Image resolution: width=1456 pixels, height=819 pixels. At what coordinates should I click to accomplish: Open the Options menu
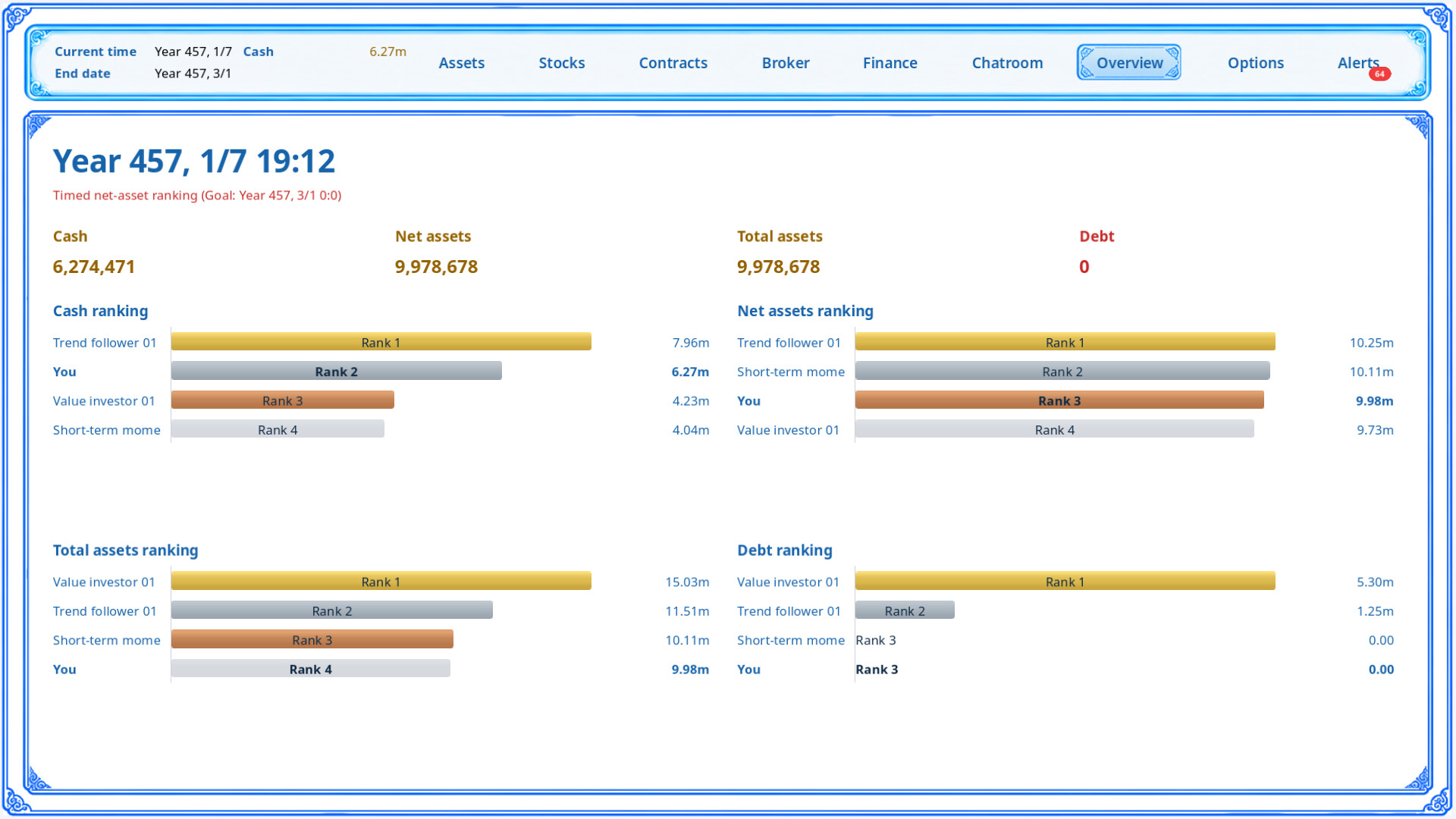pos(1255,63)
